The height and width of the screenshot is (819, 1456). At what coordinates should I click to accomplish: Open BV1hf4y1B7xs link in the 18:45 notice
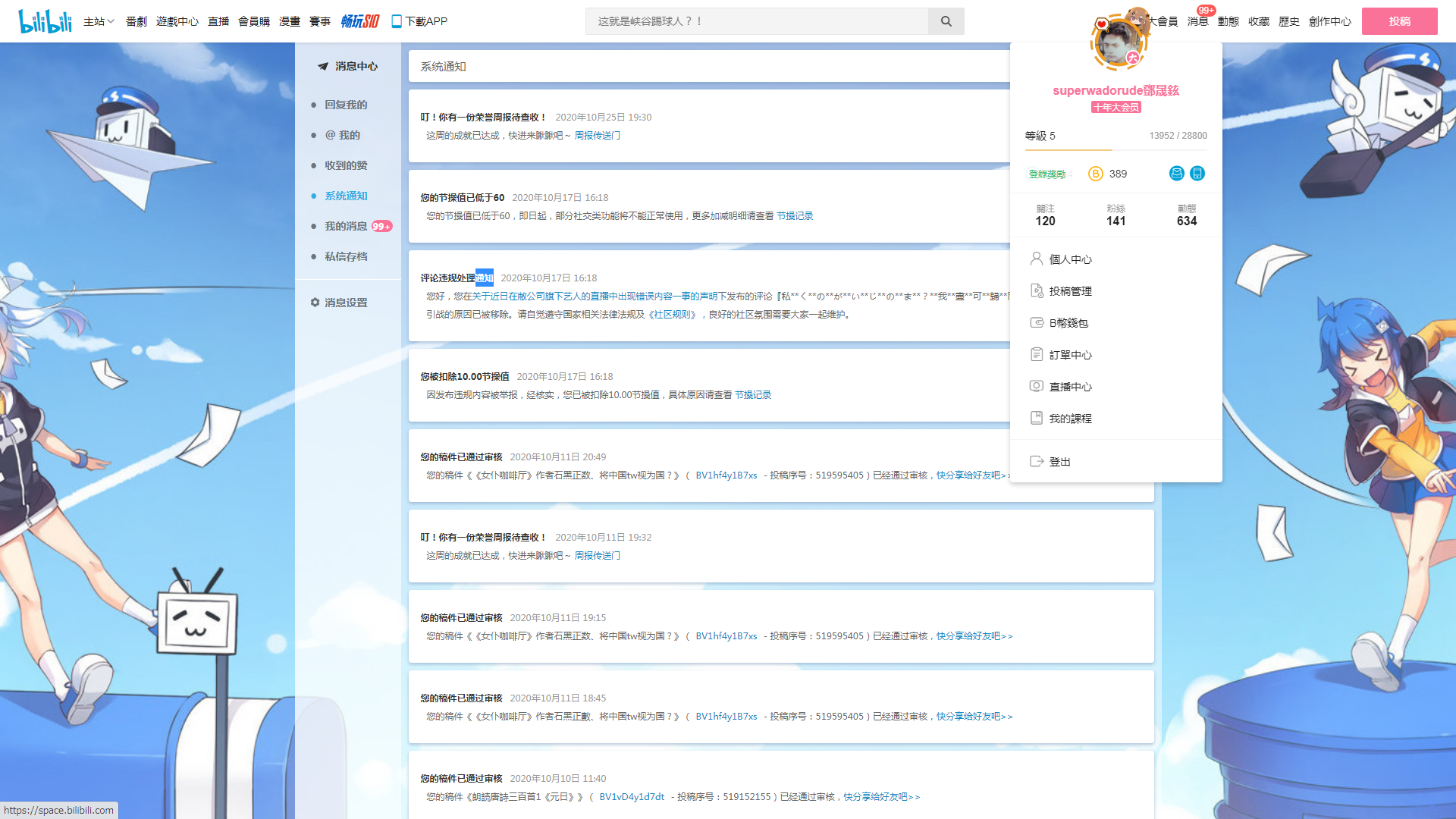(726, 716)
